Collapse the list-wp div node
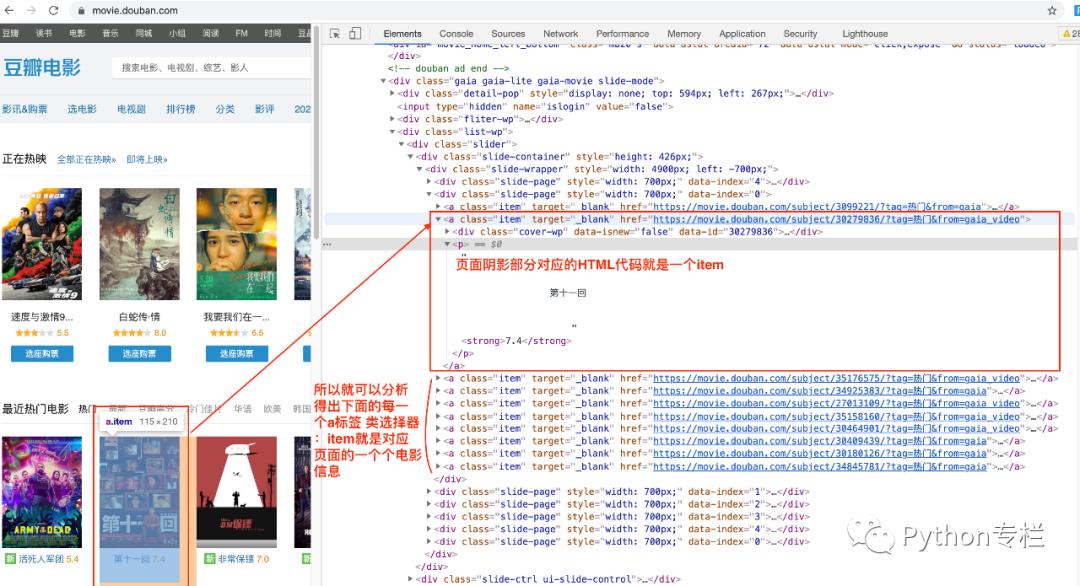This screenshot has height=586, width=1080. point(393,132)
